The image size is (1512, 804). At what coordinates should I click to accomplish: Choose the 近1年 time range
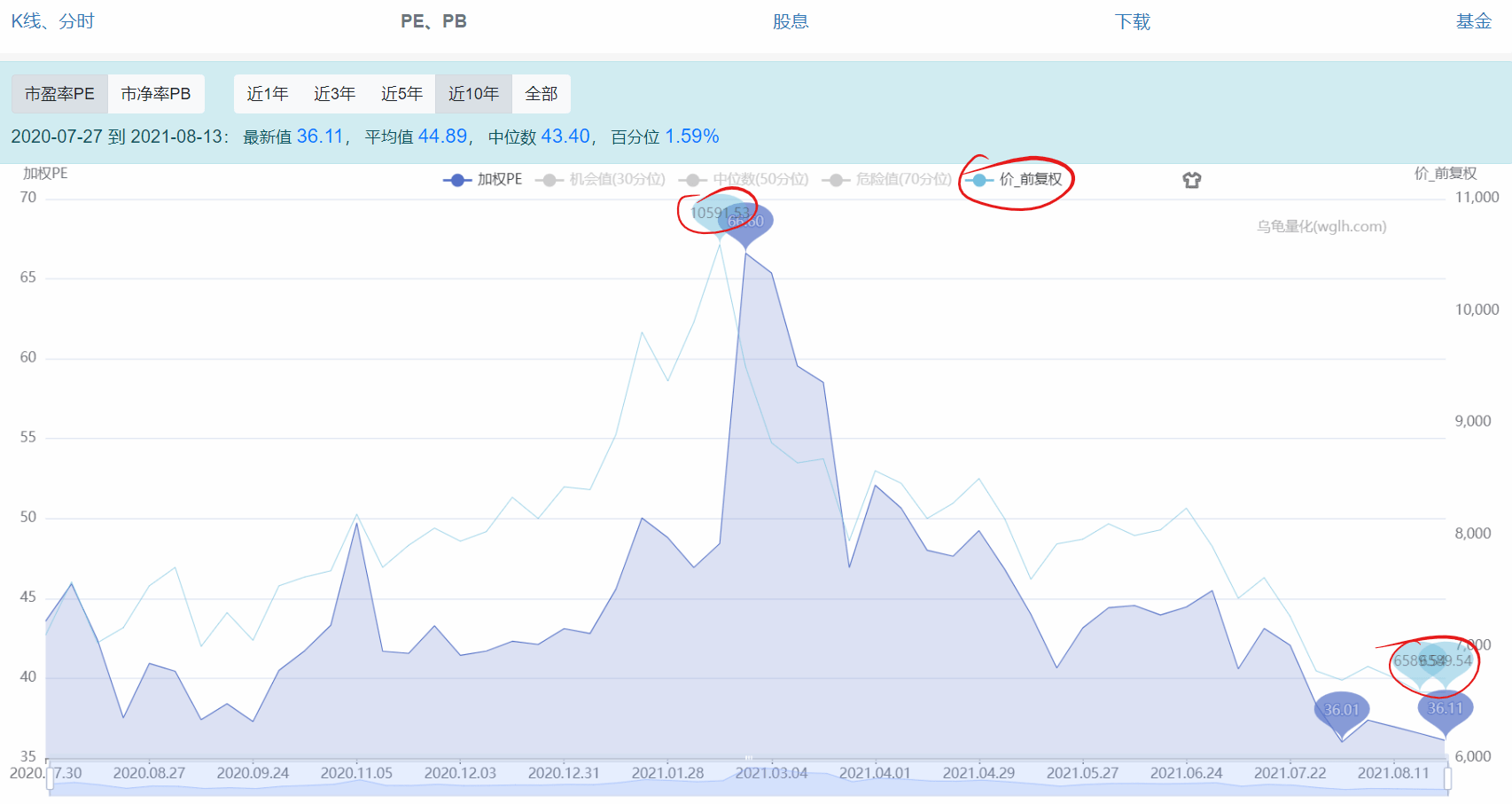tap(268, 94)
